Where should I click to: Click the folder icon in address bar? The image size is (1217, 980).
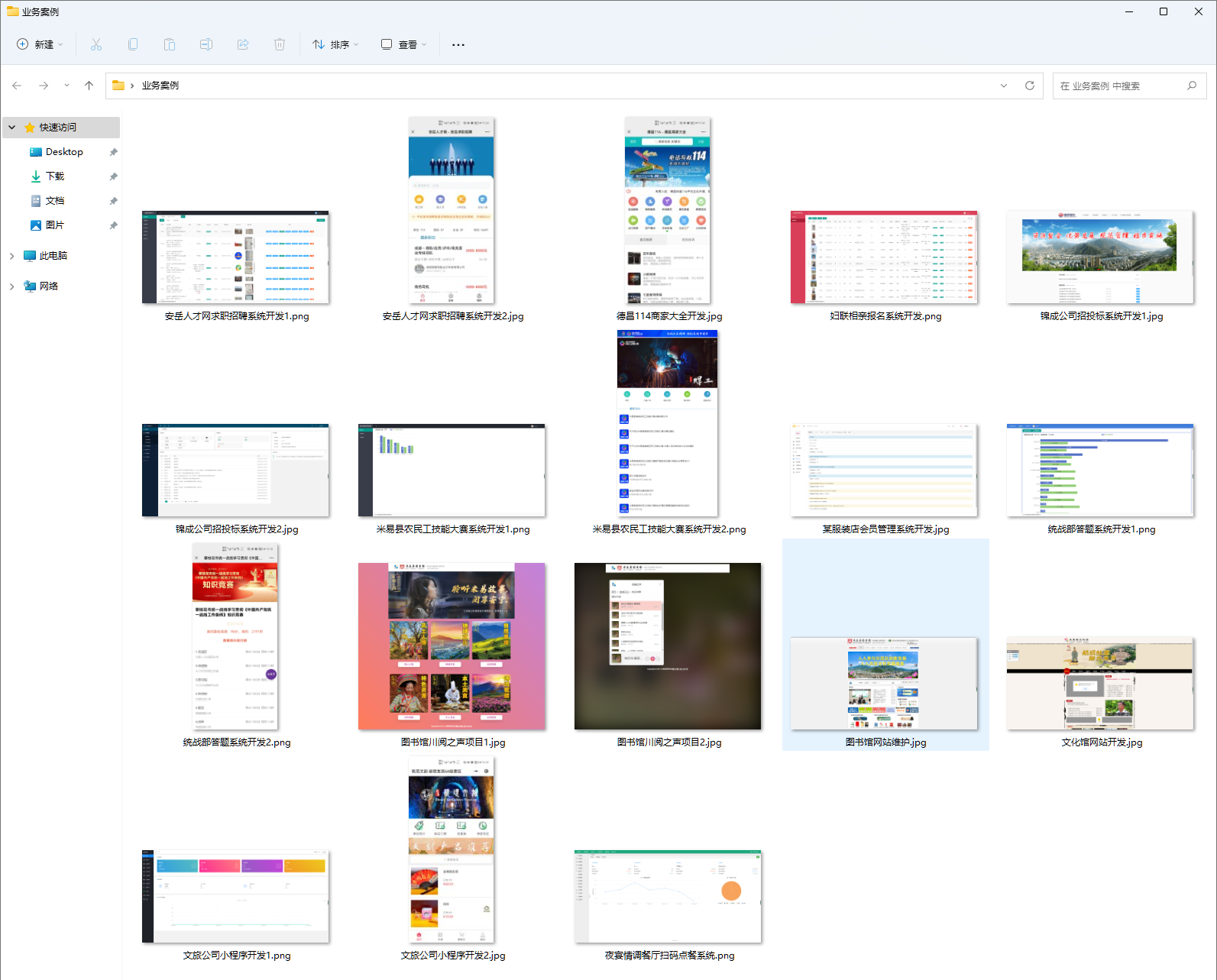[x=118, y=86]
